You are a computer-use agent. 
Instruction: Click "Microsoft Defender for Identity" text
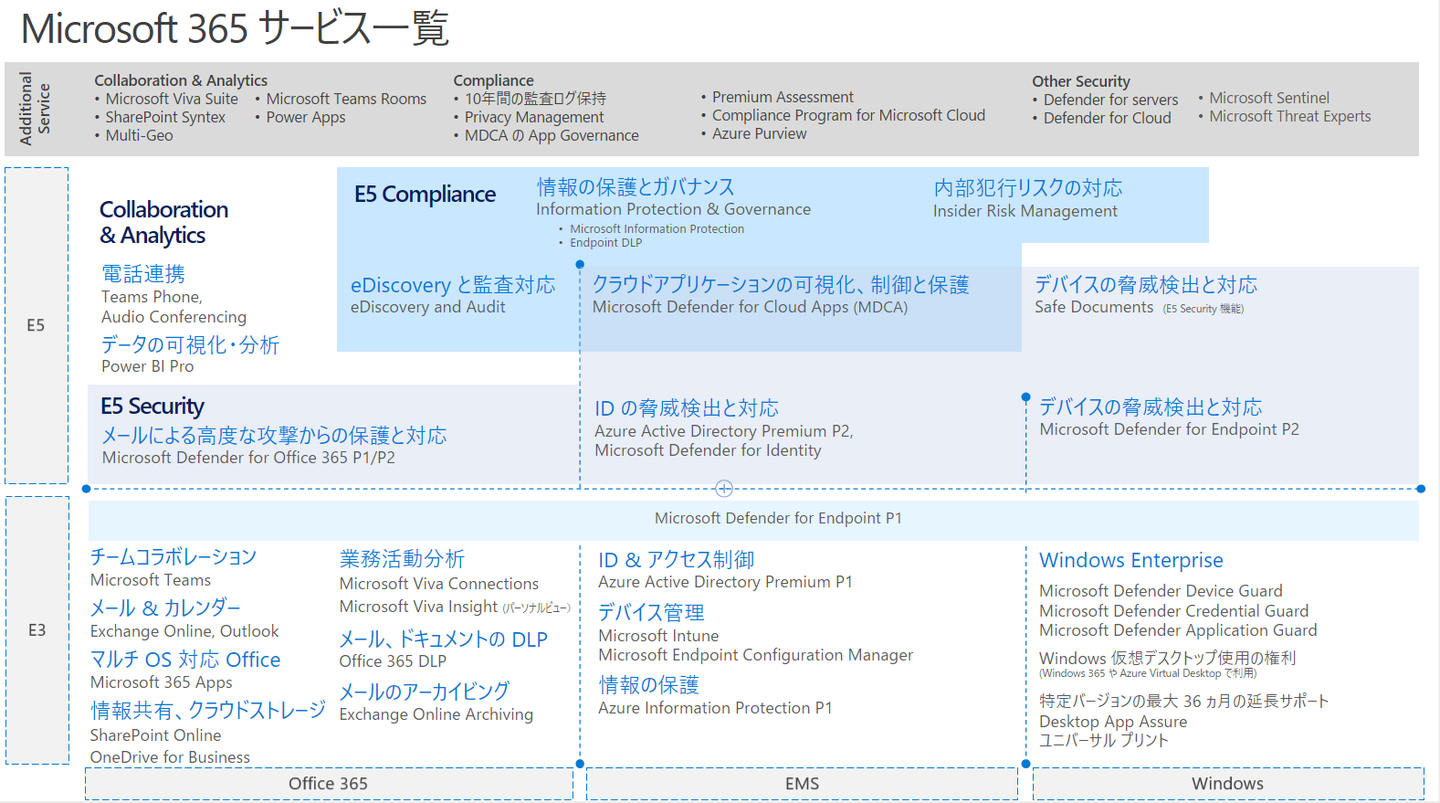click(708, 451)
